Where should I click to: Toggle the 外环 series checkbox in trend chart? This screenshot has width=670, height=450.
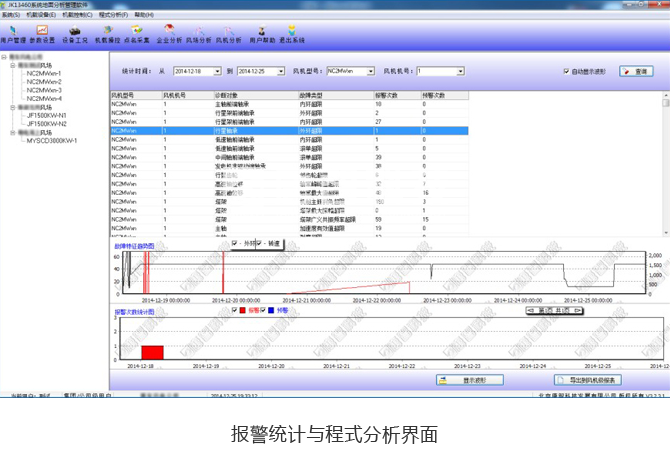coord(235,243)
